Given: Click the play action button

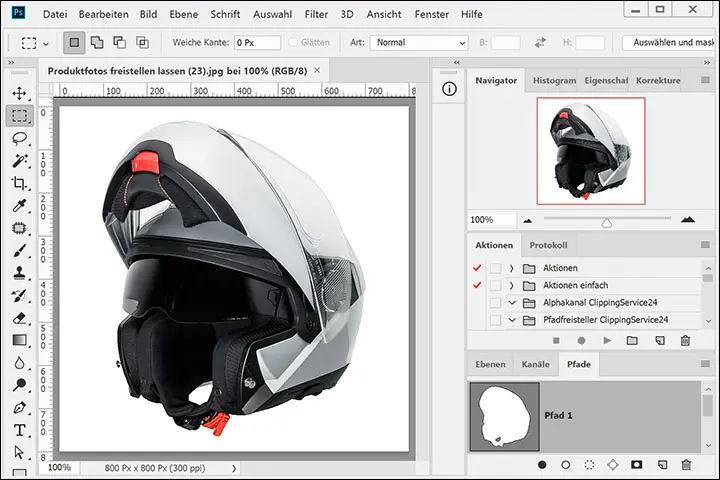Looking at the screenshot, I should pyautogui.click(x=607, y=340).
